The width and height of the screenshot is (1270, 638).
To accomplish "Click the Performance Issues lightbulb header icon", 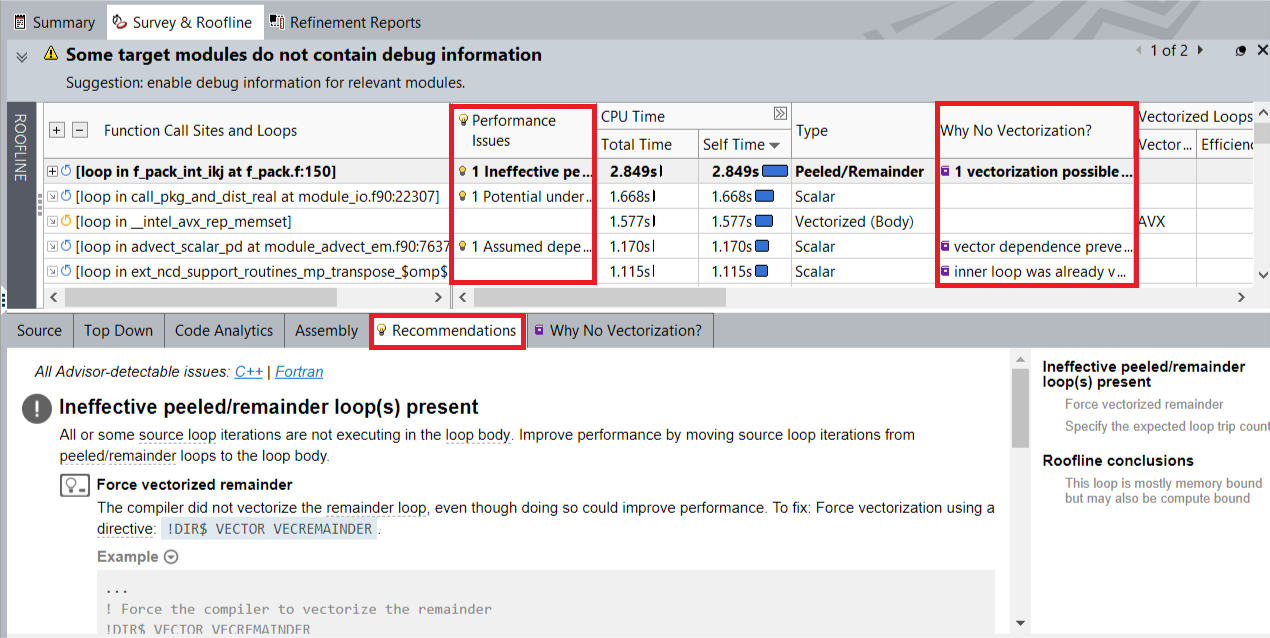I will (463, 120).
